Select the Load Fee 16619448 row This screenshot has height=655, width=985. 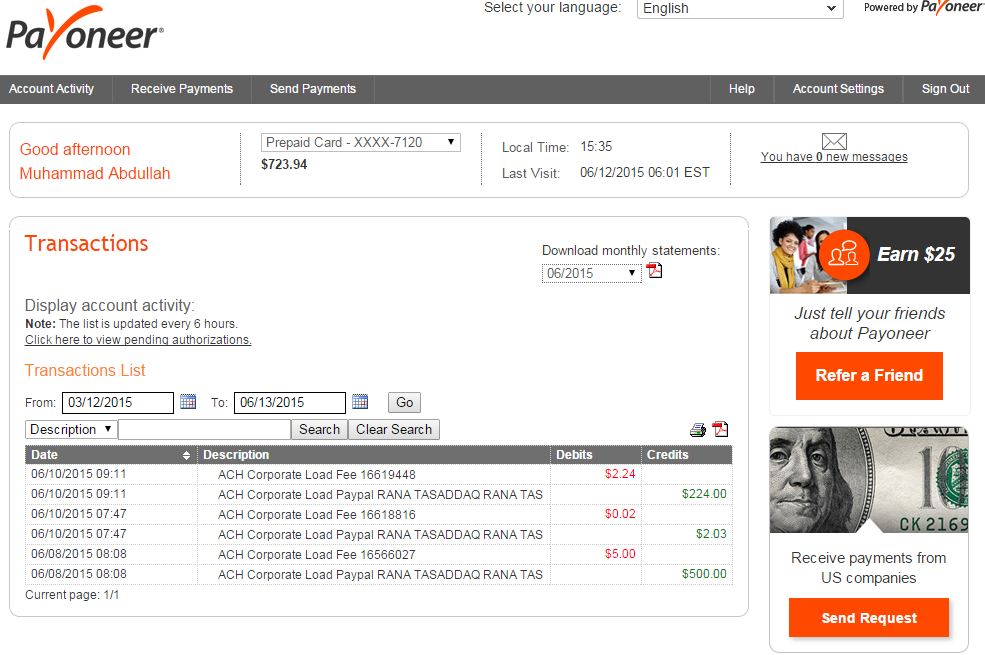pyautogui.click(x=379, y=474)
